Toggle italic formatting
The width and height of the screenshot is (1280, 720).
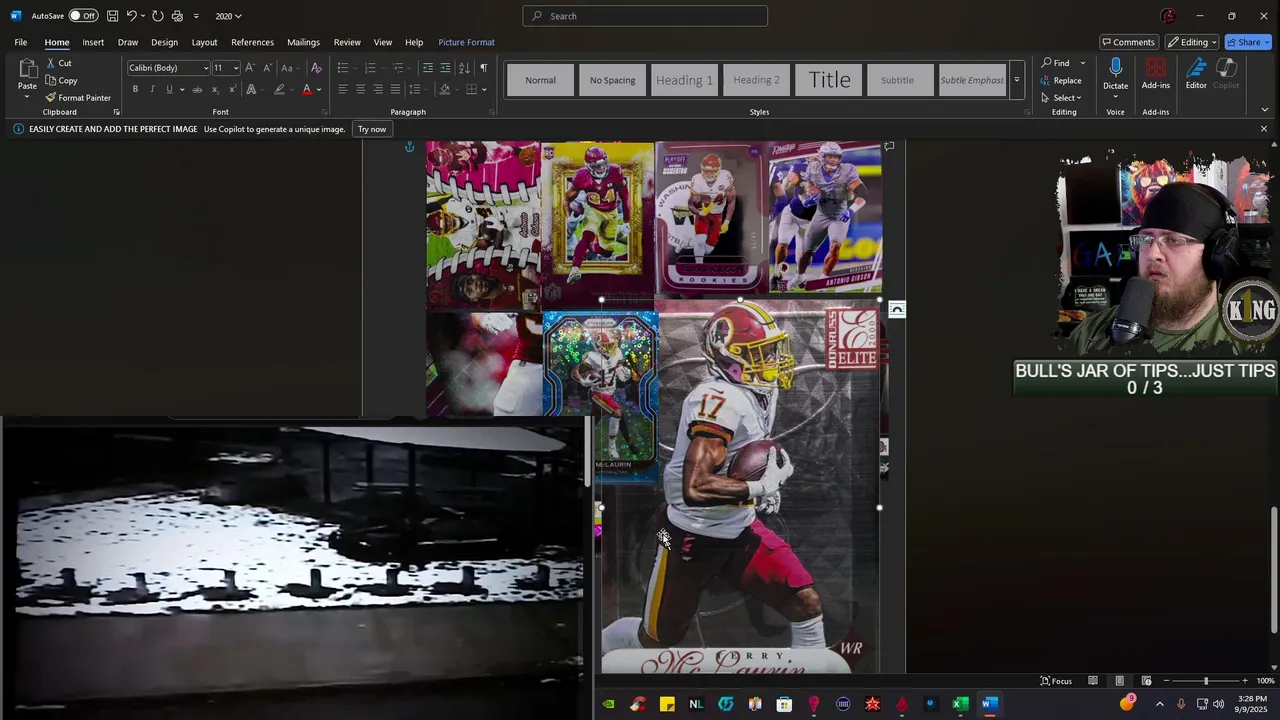pyautogui.click(x=152, y=89)
